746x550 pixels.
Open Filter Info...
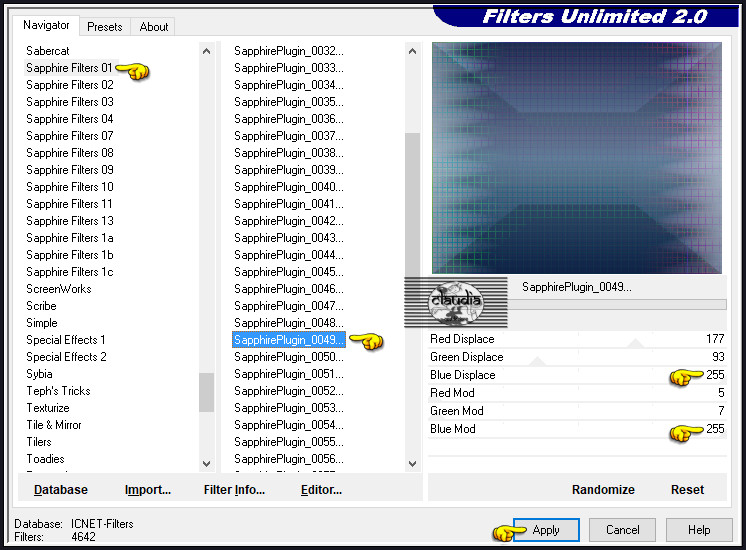[234, 490]
